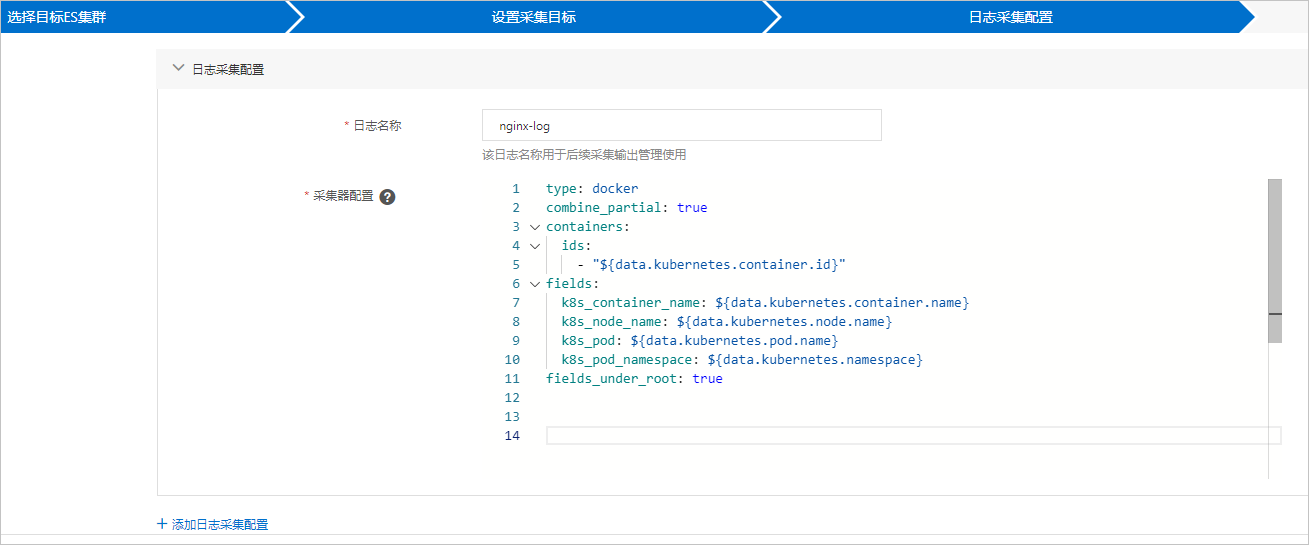The image size is (1309, 545).
Task: Click the 'fields:' line text
Action: coord(573,284)
